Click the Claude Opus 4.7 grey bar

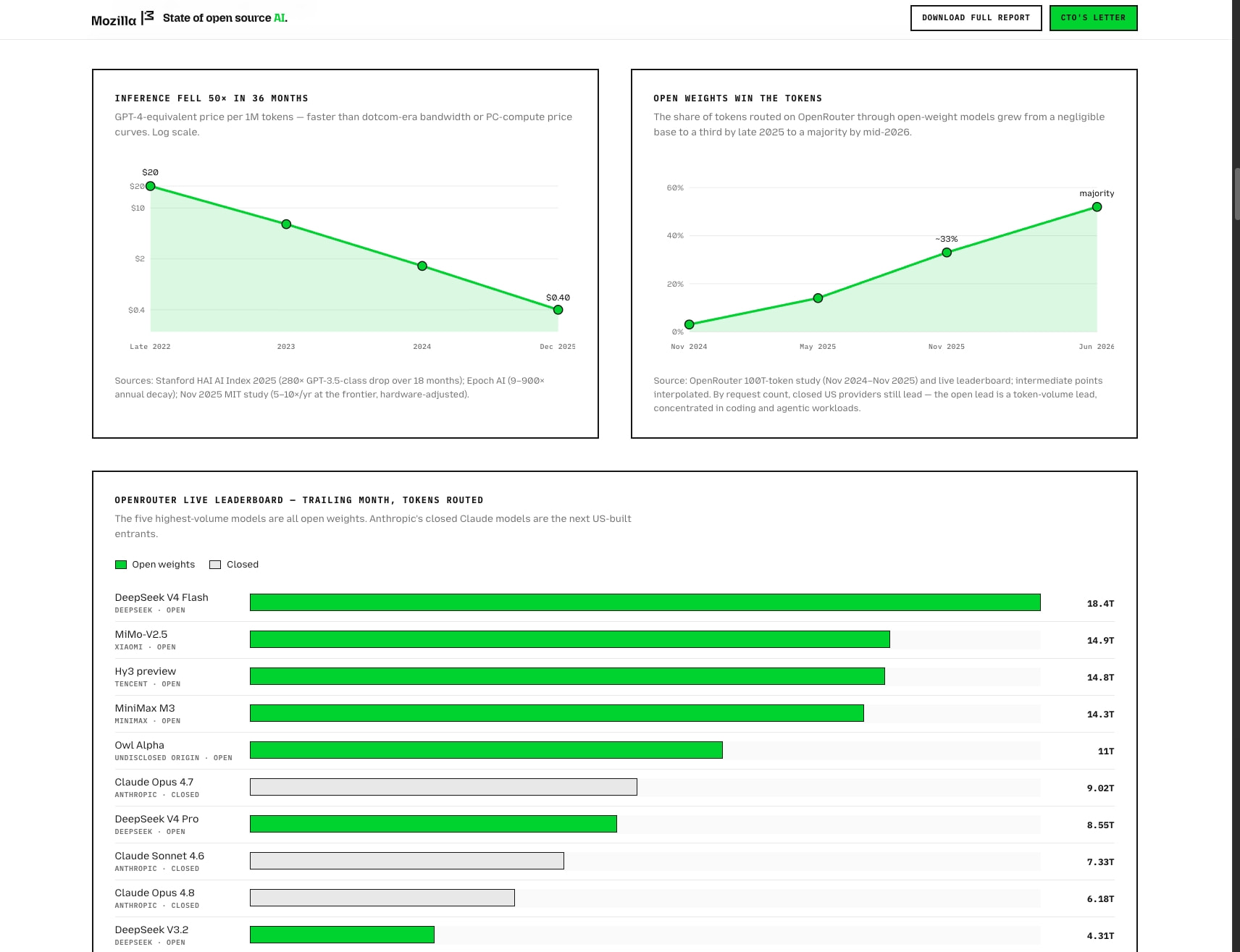[x=443, y=787]
